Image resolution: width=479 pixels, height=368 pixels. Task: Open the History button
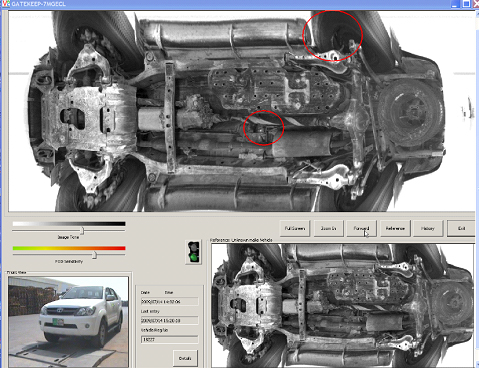[x=428, y=228]
